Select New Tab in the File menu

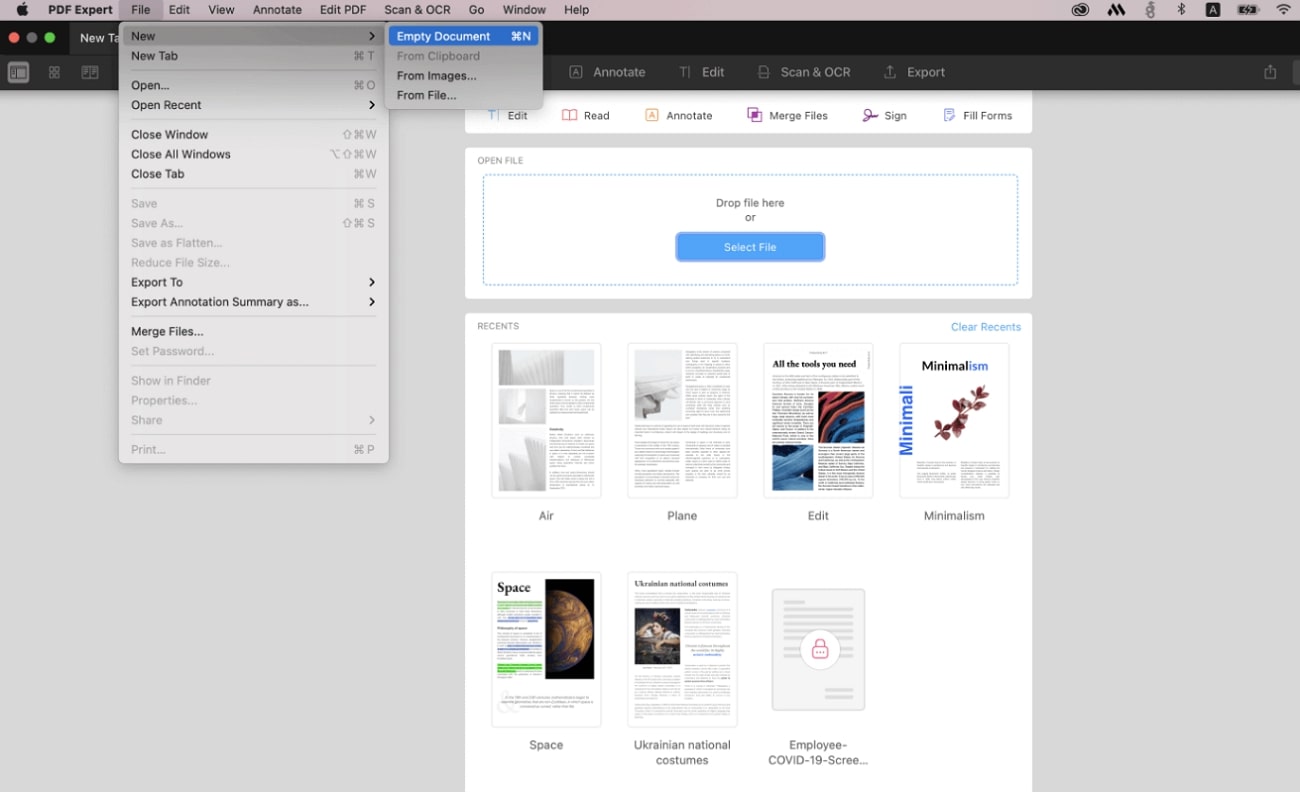tap(253, 56)
